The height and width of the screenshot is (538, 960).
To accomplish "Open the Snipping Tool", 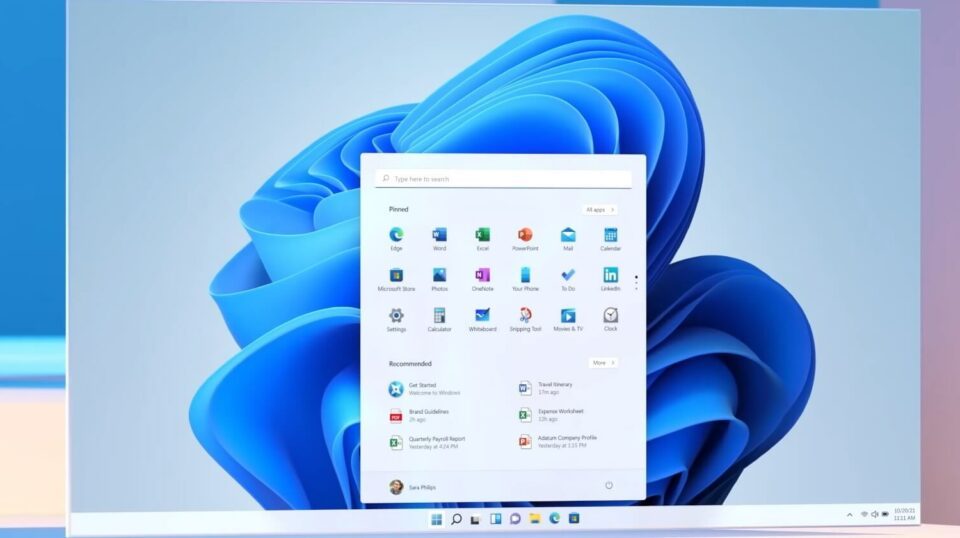I will (x=525, y=319).
